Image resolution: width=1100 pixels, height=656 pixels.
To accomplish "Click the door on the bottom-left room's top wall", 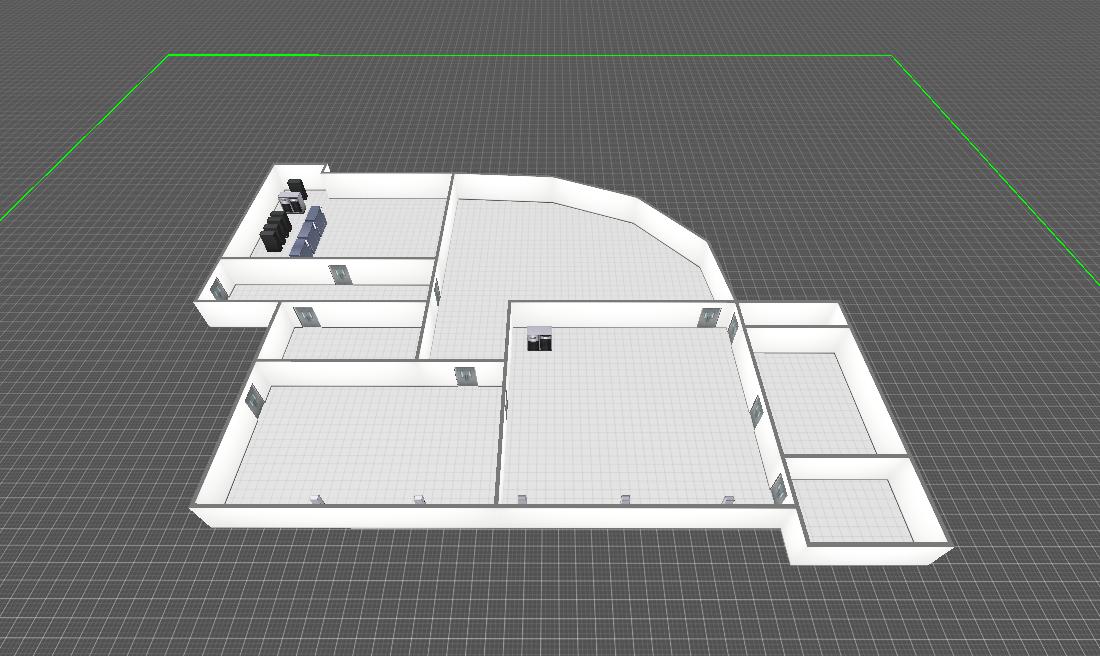I will (x=465, y=376).
